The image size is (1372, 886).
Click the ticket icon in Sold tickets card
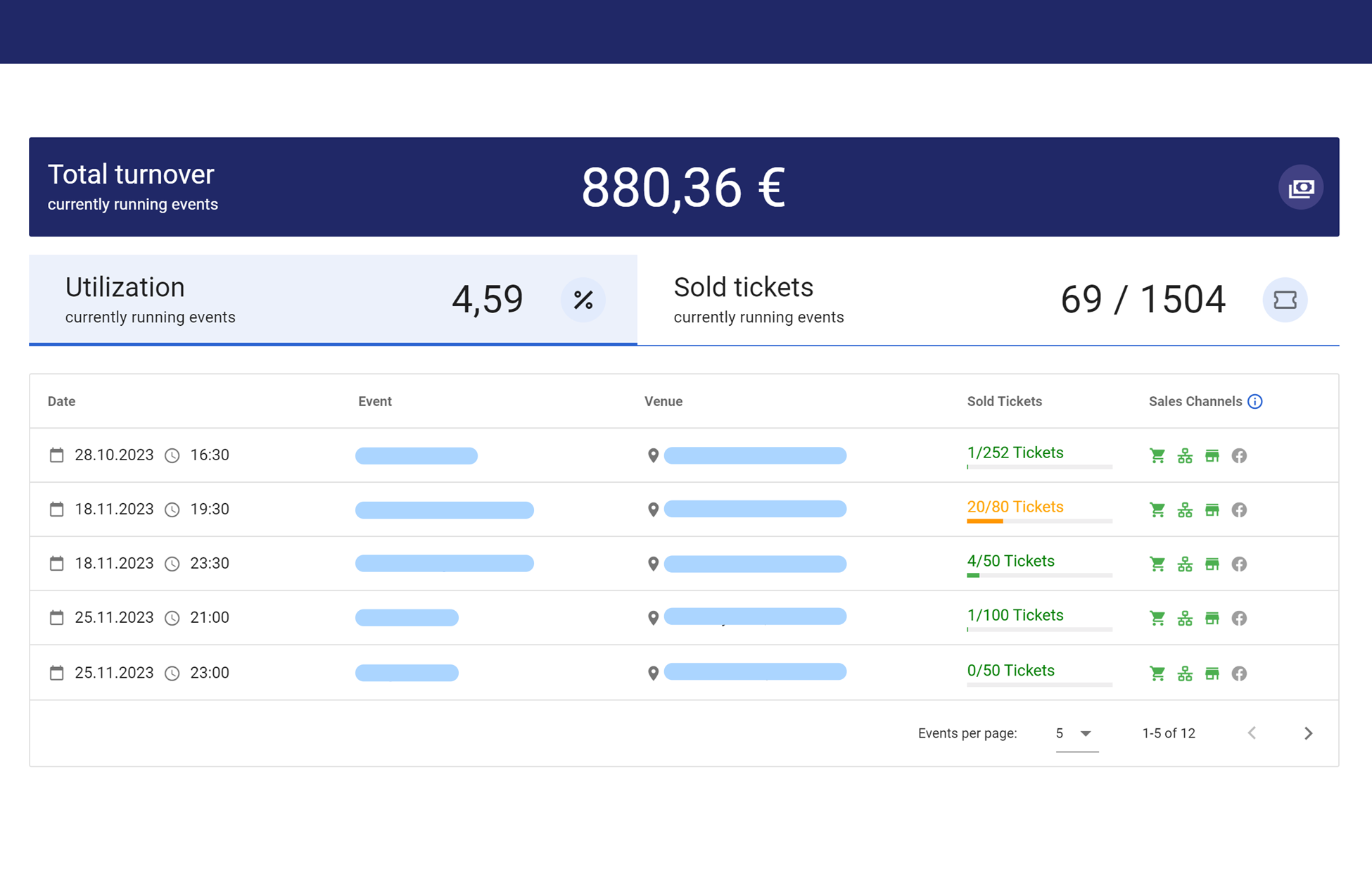1285,300
